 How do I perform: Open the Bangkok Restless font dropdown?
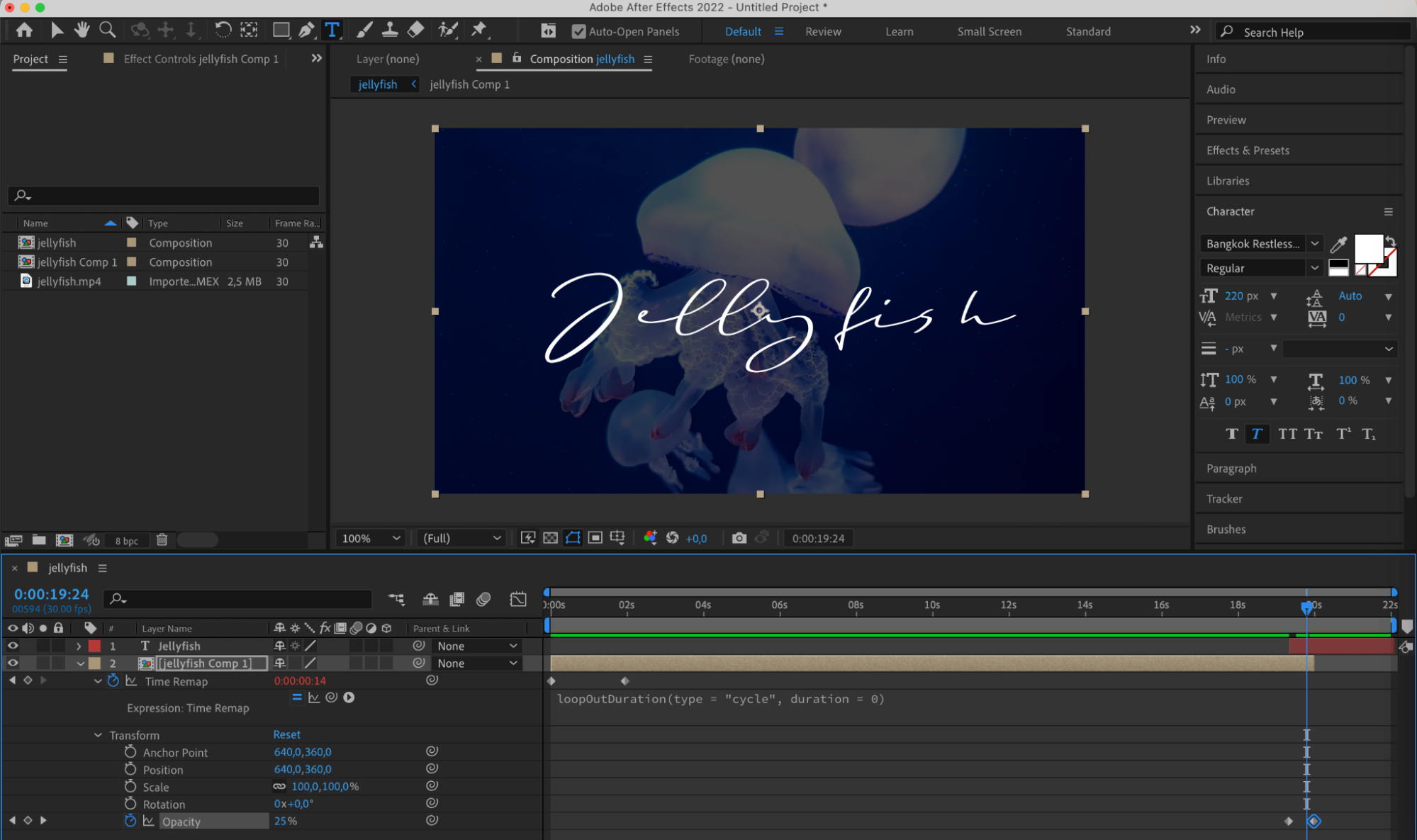coord(1314,244)
